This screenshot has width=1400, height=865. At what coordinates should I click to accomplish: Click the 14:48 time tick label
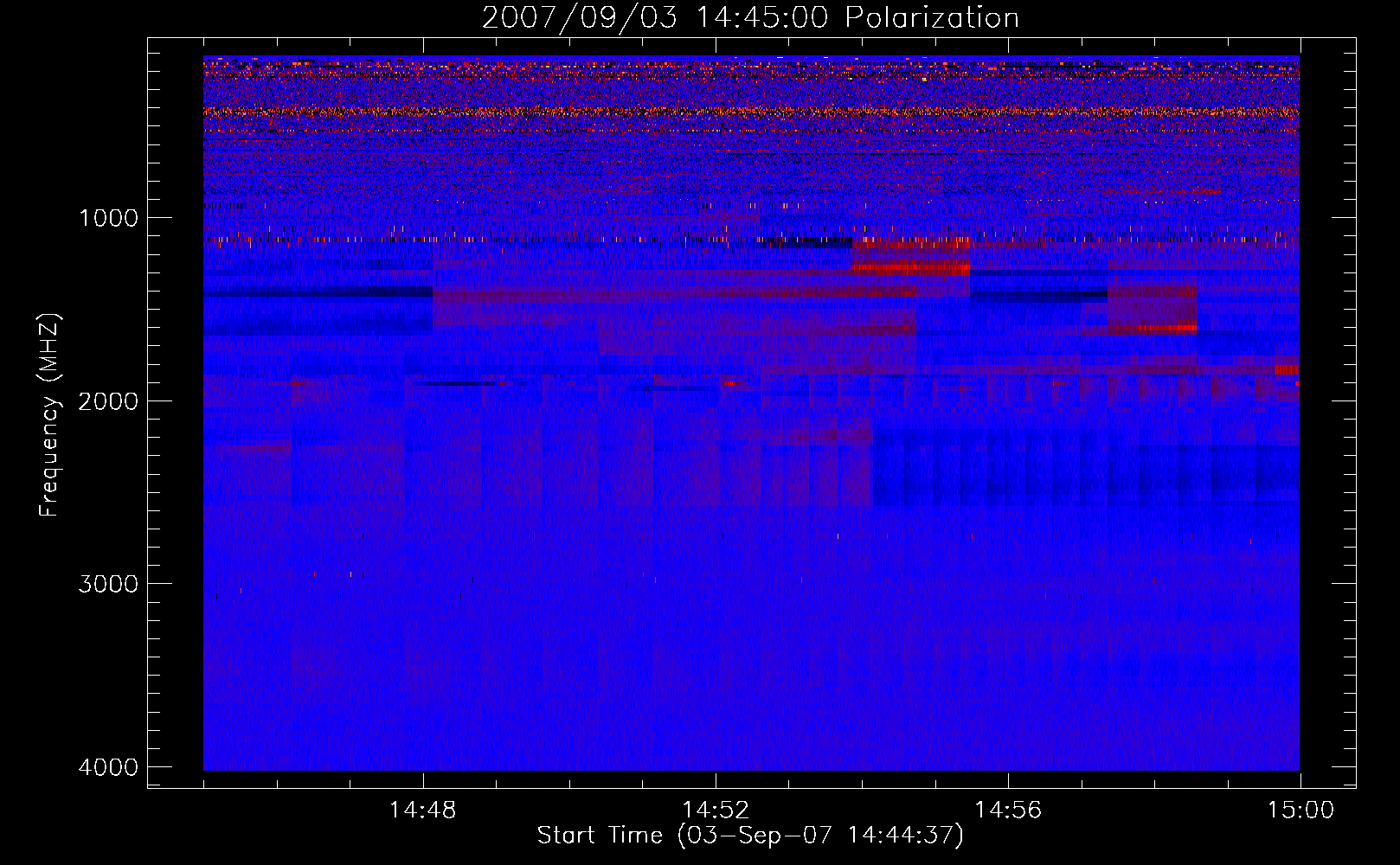423,811
